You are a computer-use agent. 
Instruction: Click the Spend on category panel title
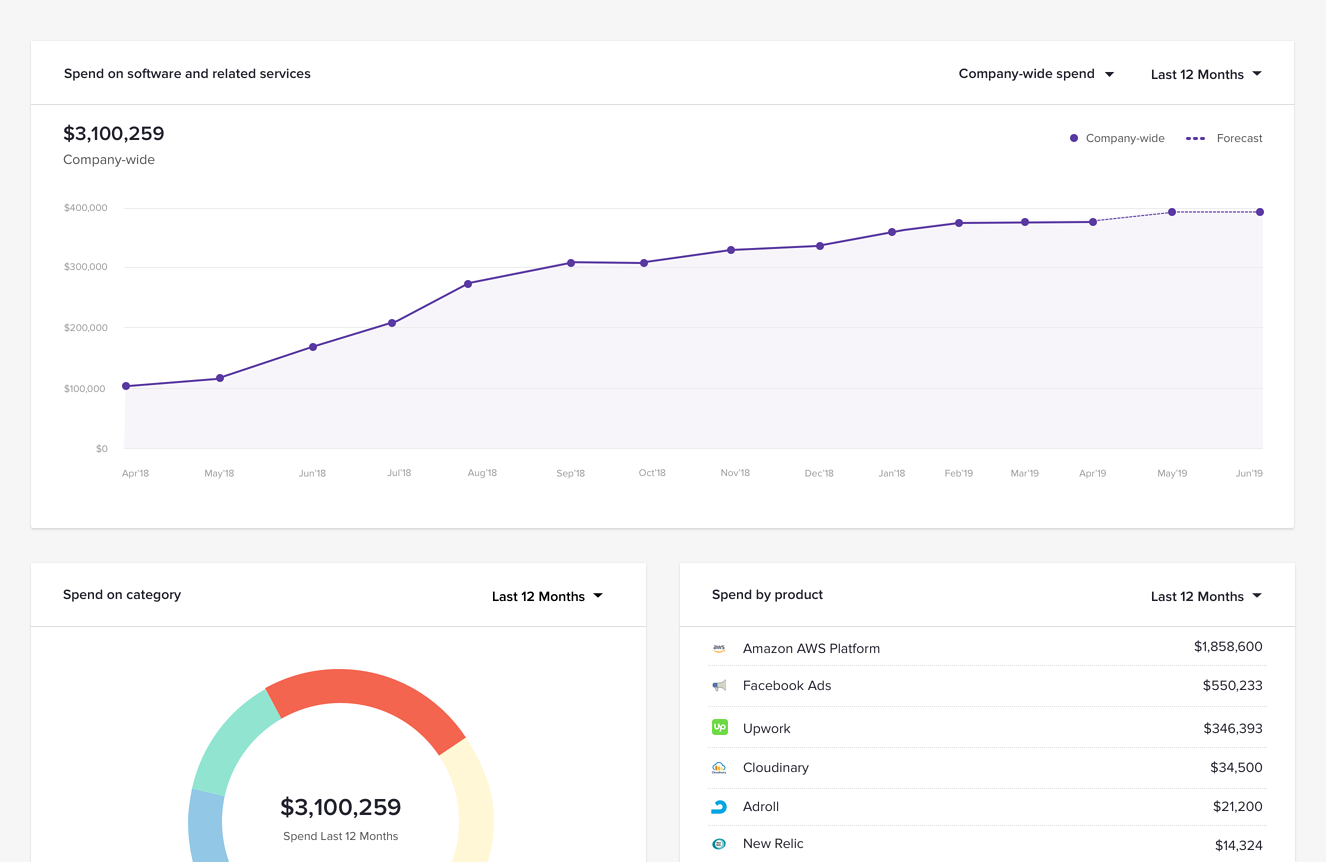pyautogui.click(x=122, y=595)
